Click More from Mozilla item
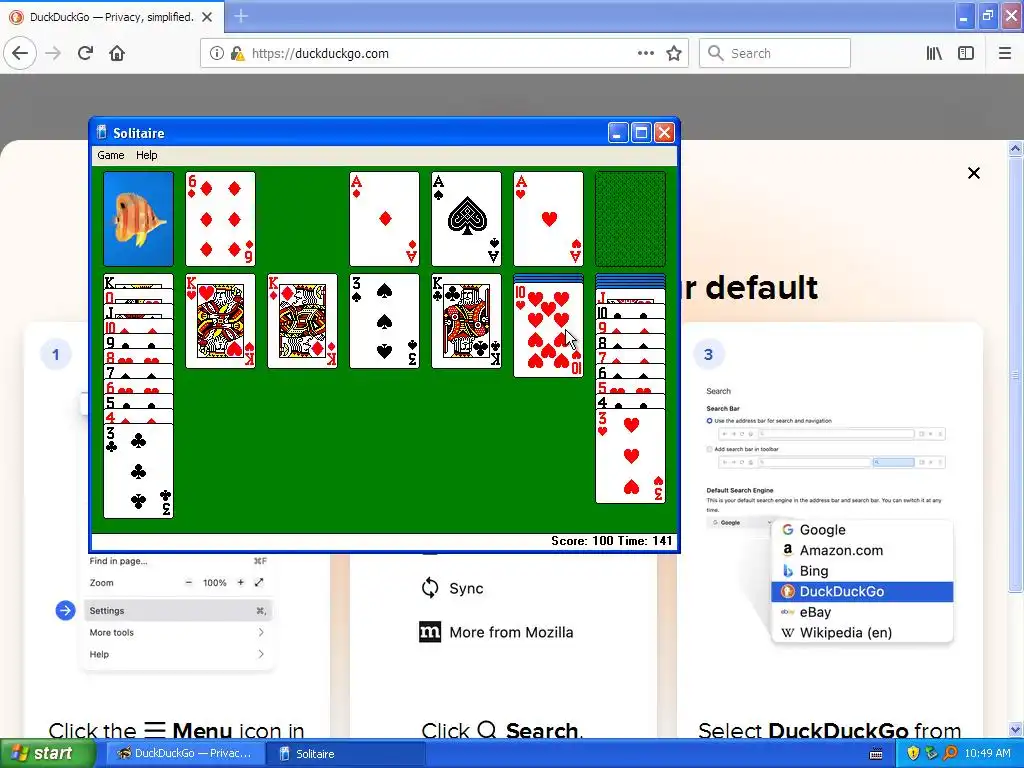Screen dimensions: 1024x768 [496, 632]
